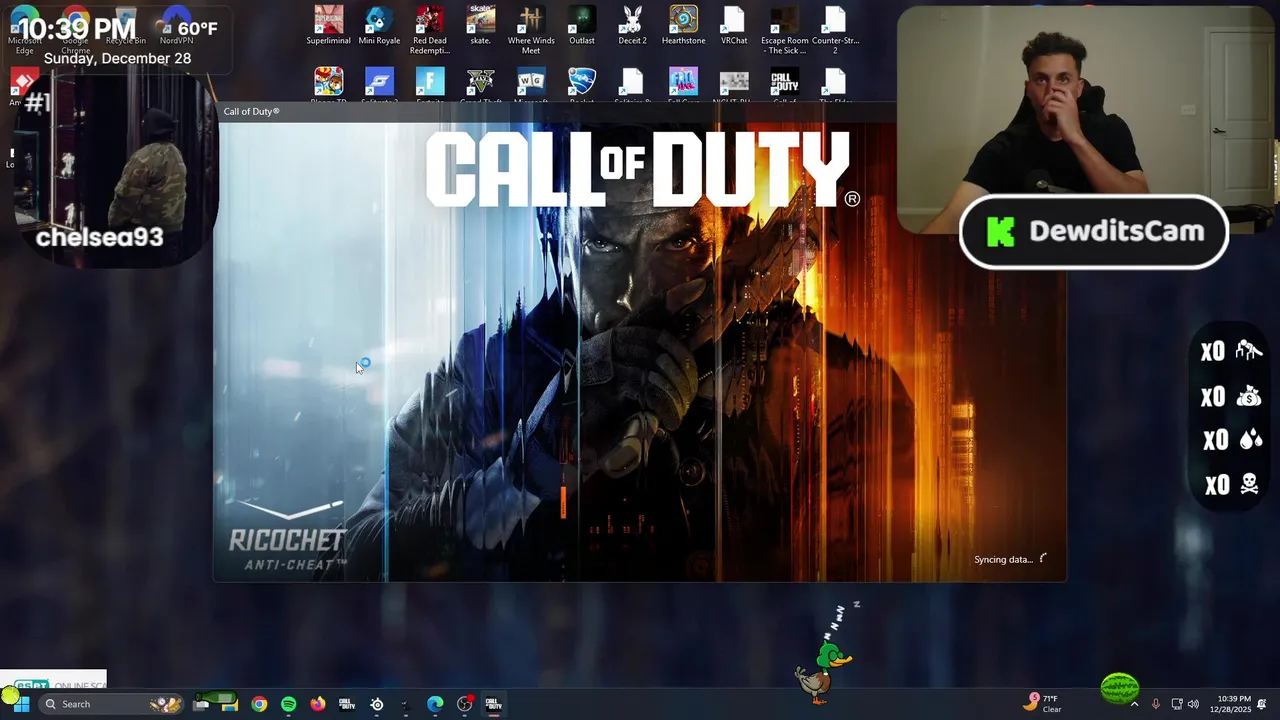Open Red Dead Redemption desktop icon

click(430, 30)
